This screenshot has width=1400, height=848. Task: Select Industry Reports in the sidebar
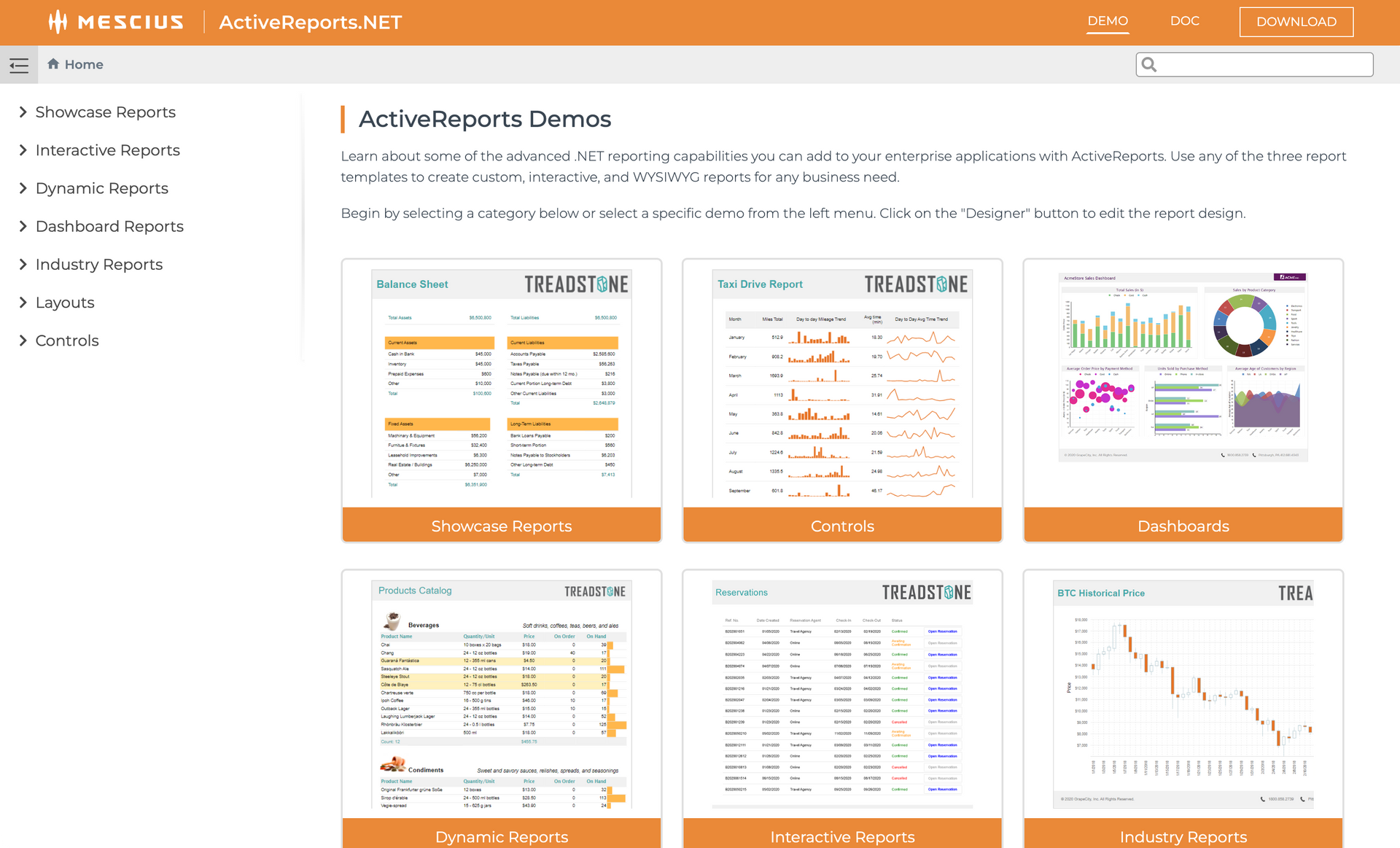[x=99, y=264]
